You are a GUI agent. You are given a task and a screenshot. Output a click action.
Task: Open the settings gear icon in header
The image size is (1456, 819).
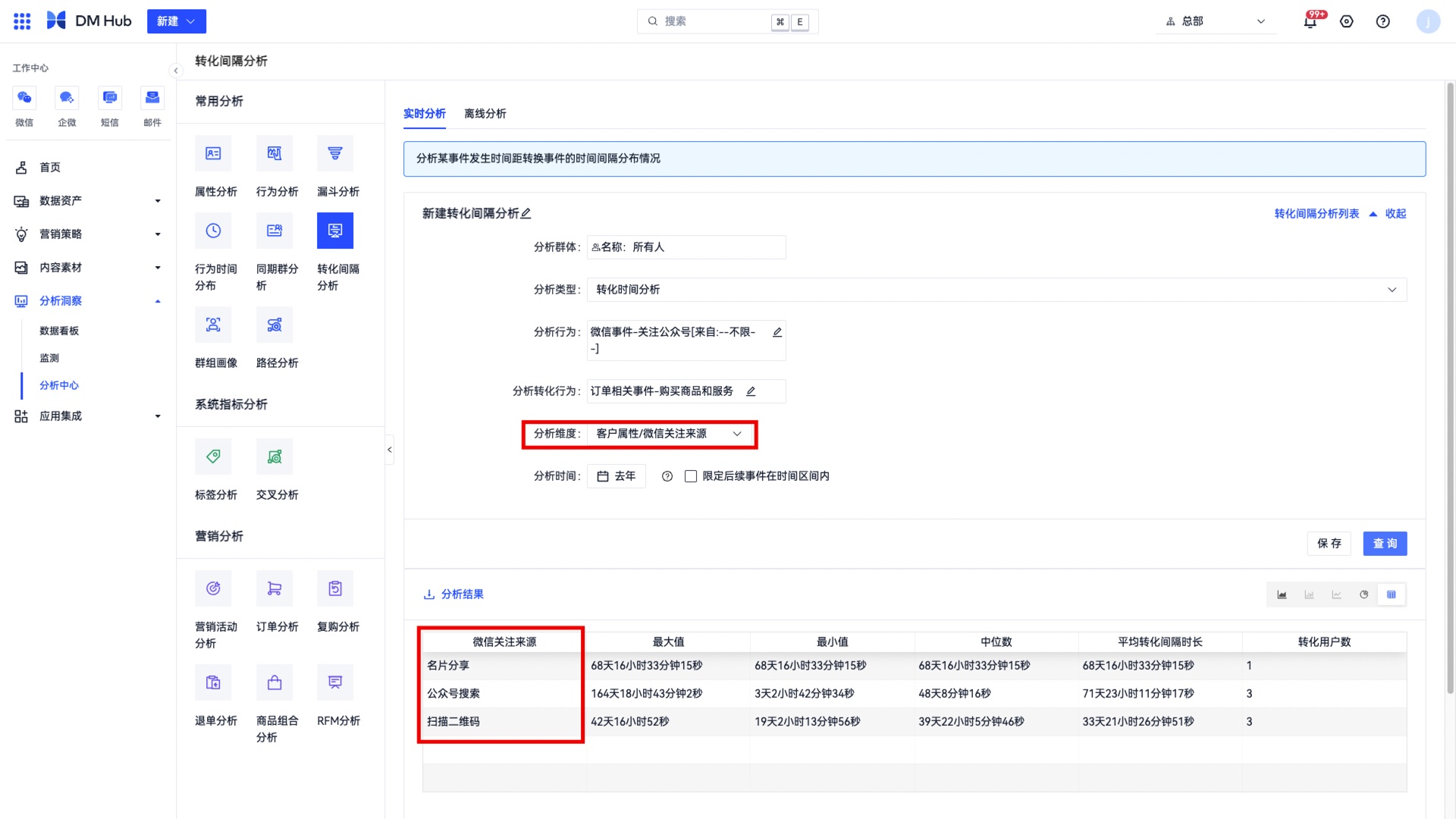[x=1347, y=21]
